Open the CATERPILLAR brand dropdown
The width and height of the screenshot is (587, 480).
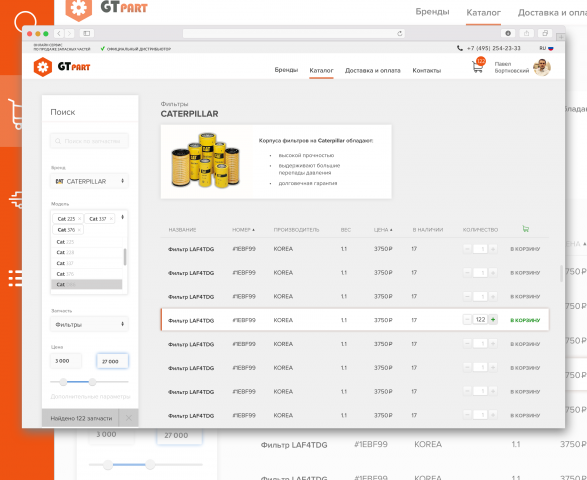[x=89, y=181]
